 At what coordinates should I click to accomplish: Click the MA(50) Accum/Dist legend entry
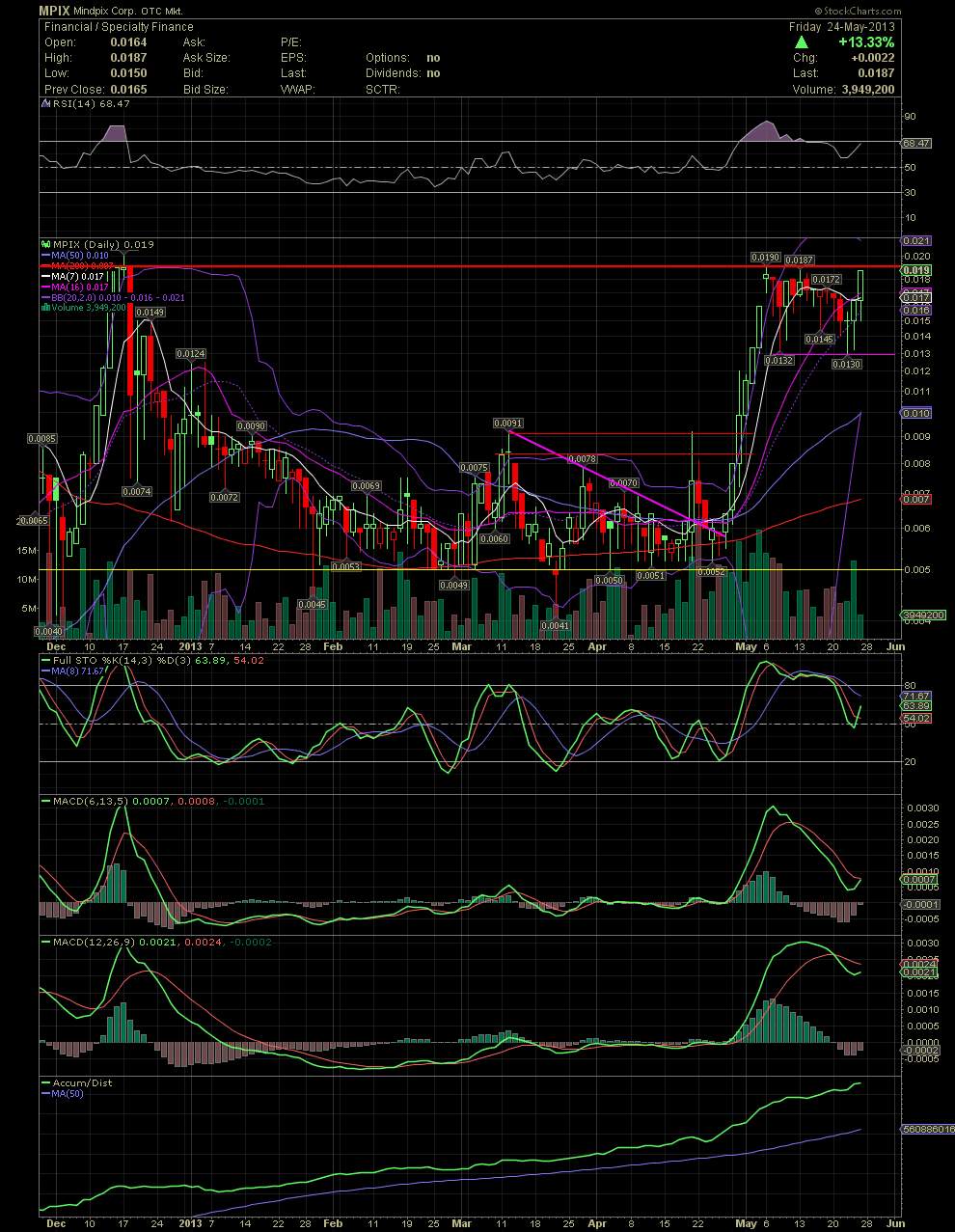tap(62, 1093)
